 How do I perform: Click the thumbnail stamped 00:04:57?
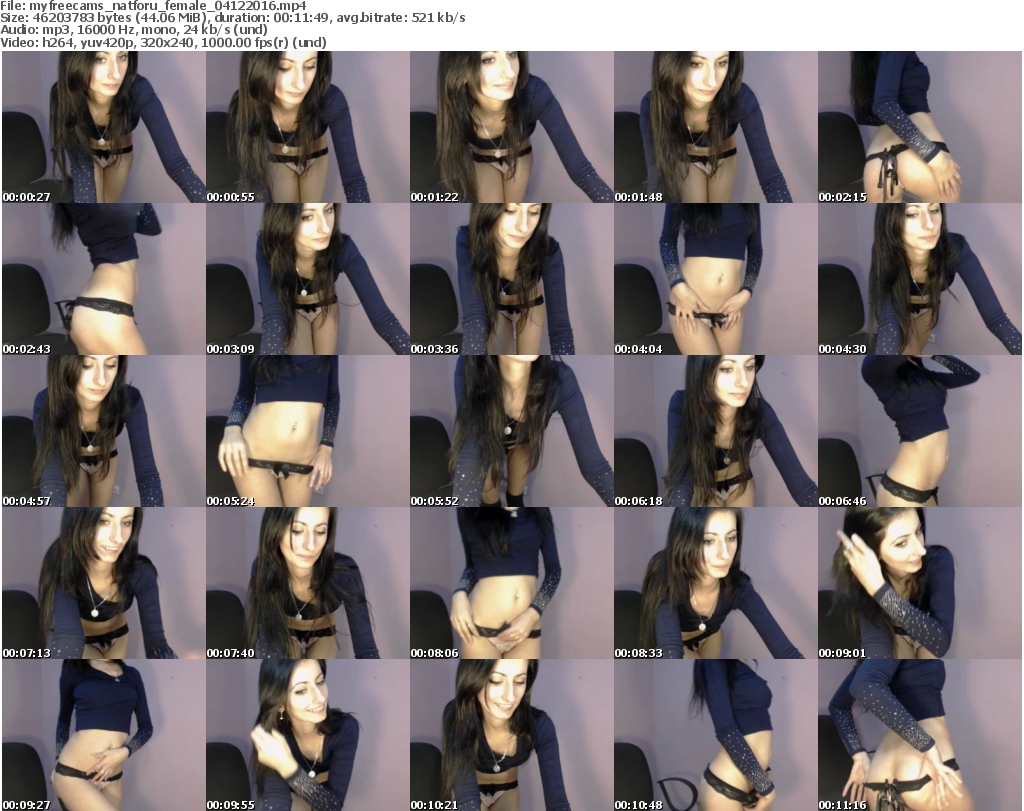(x=104, y=431)
